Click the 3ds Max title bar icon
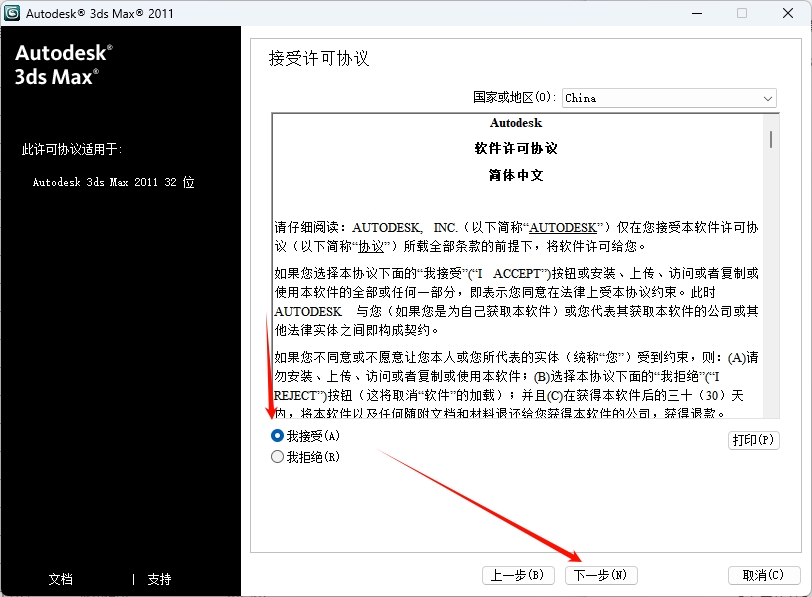Image resolution: width=812 pixels, height=597 pixels. [12, 13]
